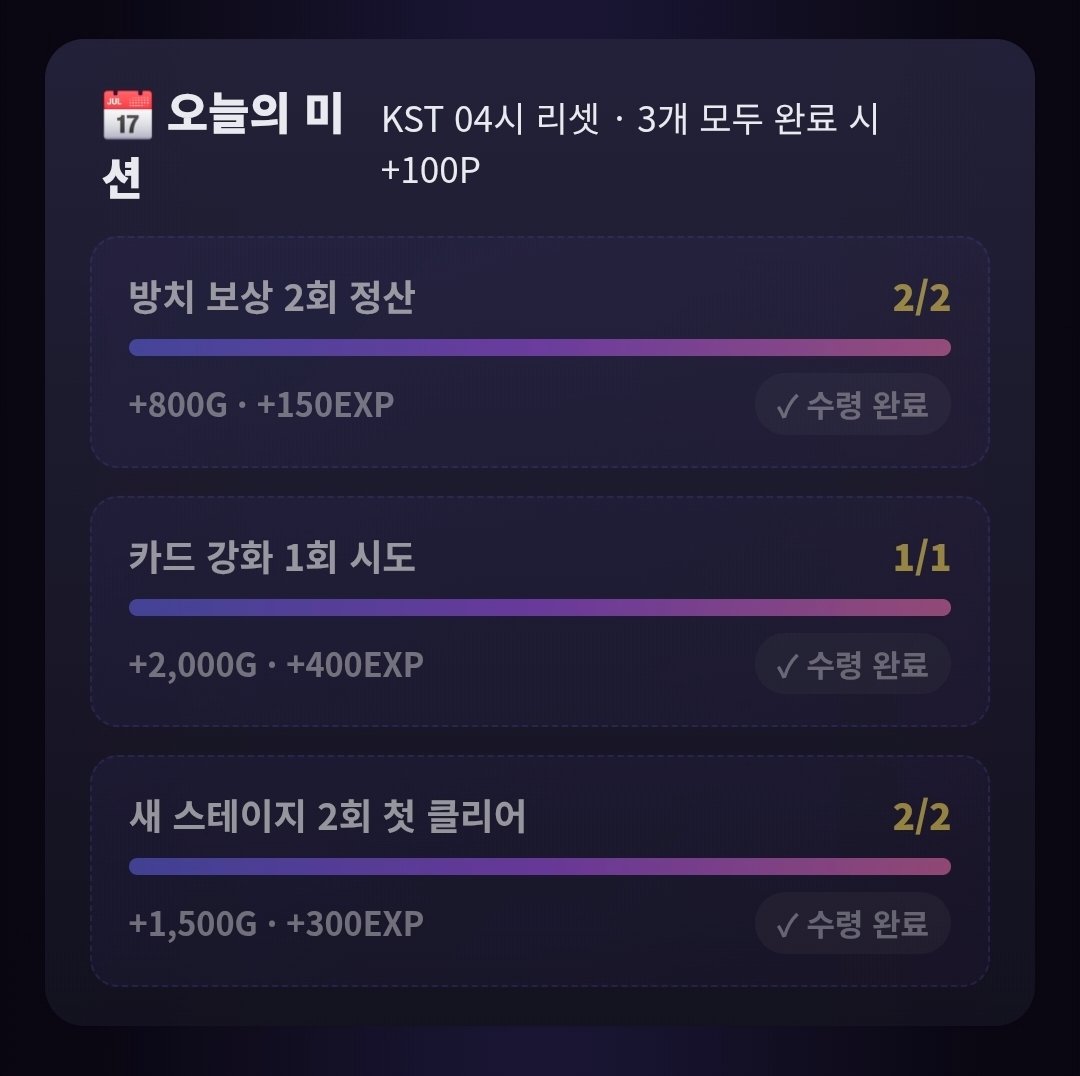Click the +2,000G · +400EXP reward text

pos(276,665)
